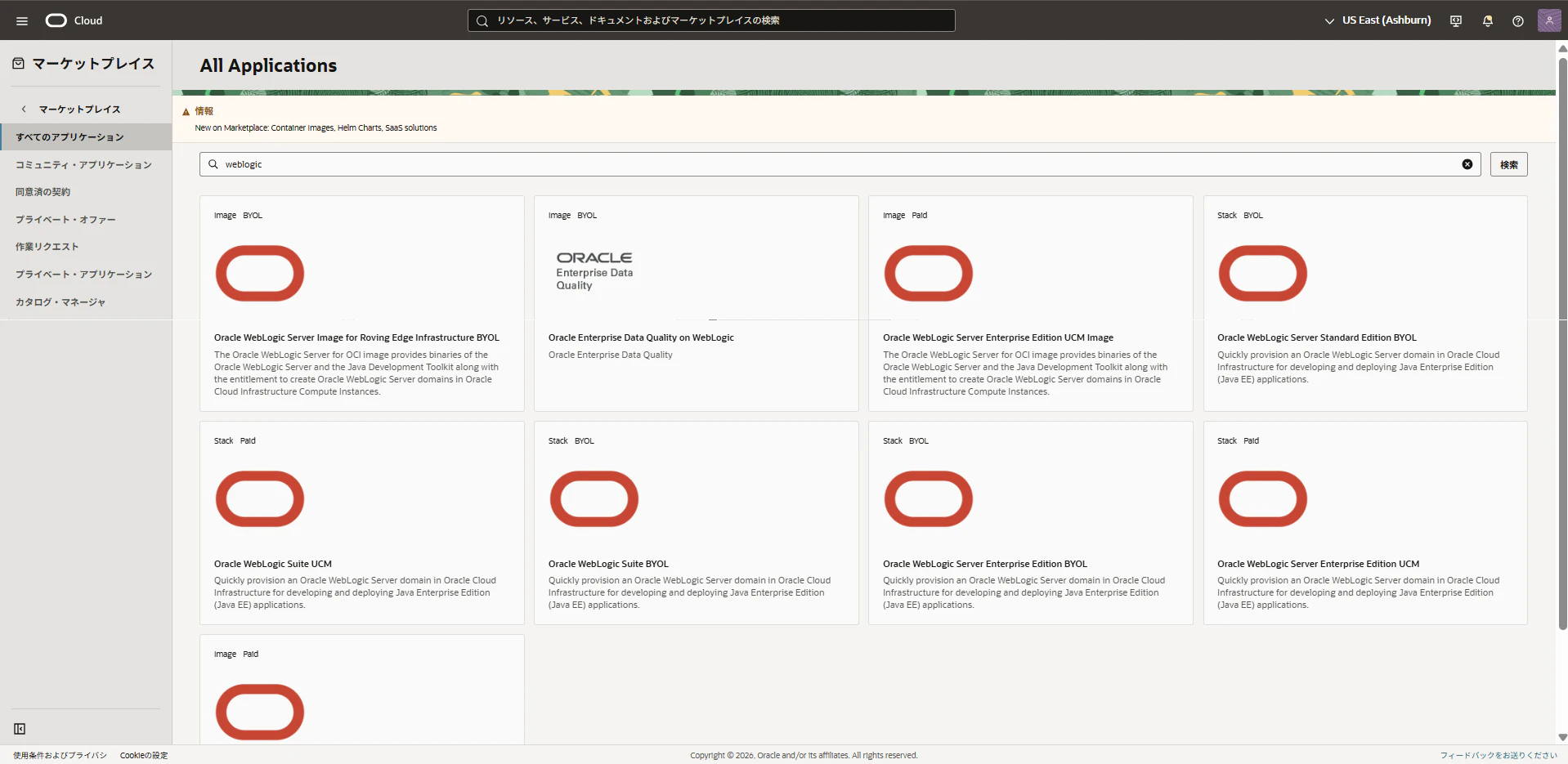Click the 検索 search button
Viewport: 1568px width, 764px height.
[1508, 164]
